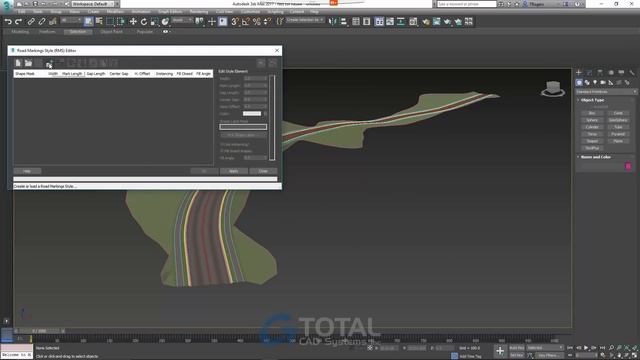The height and width of the screenshot is (360, 640).
Task: Collapse the Name and Color rollout
Action: pyautogui.click(x=595, y=157)
